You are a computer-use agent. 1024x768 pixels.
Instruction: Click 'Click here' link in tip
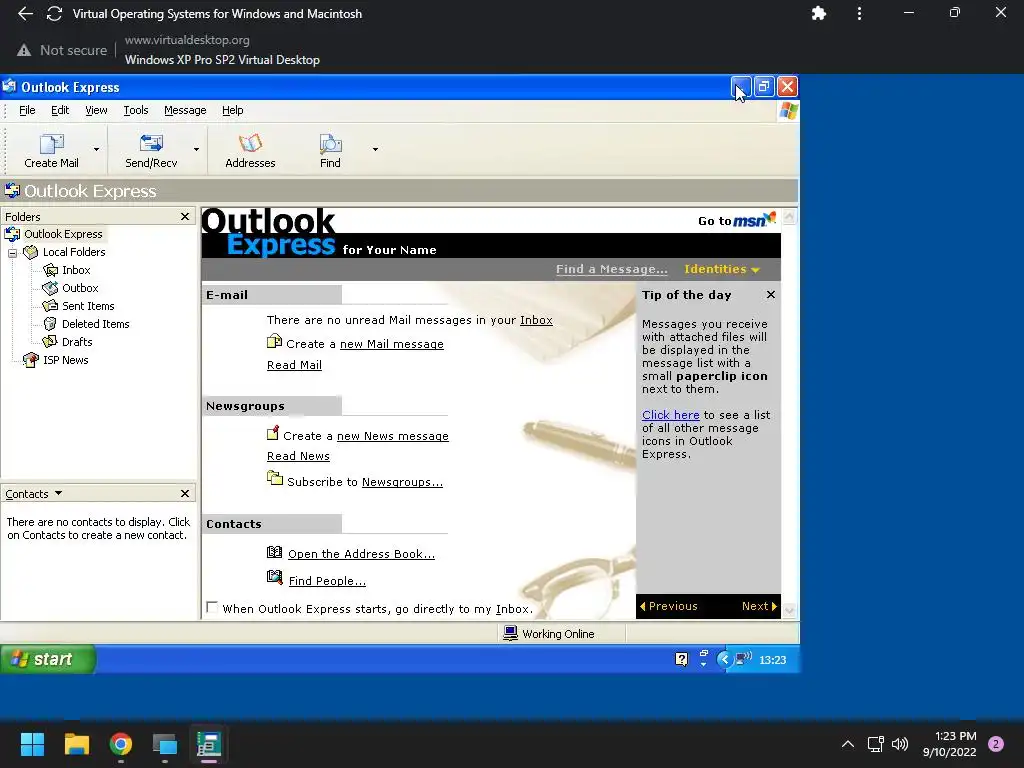click(x=670, y=415)
